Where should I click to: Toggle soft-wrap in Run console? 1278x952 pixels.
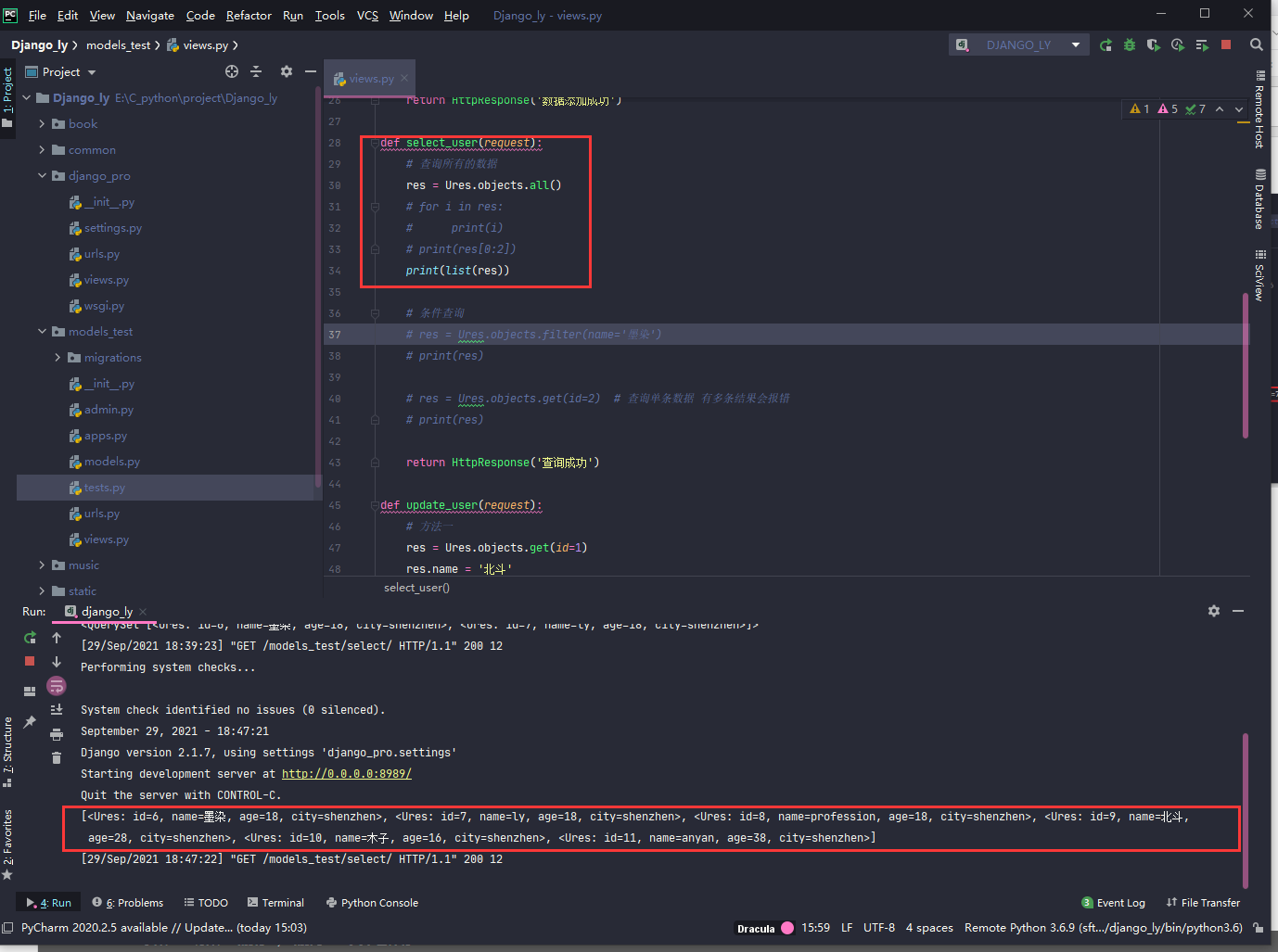[57, 686]
